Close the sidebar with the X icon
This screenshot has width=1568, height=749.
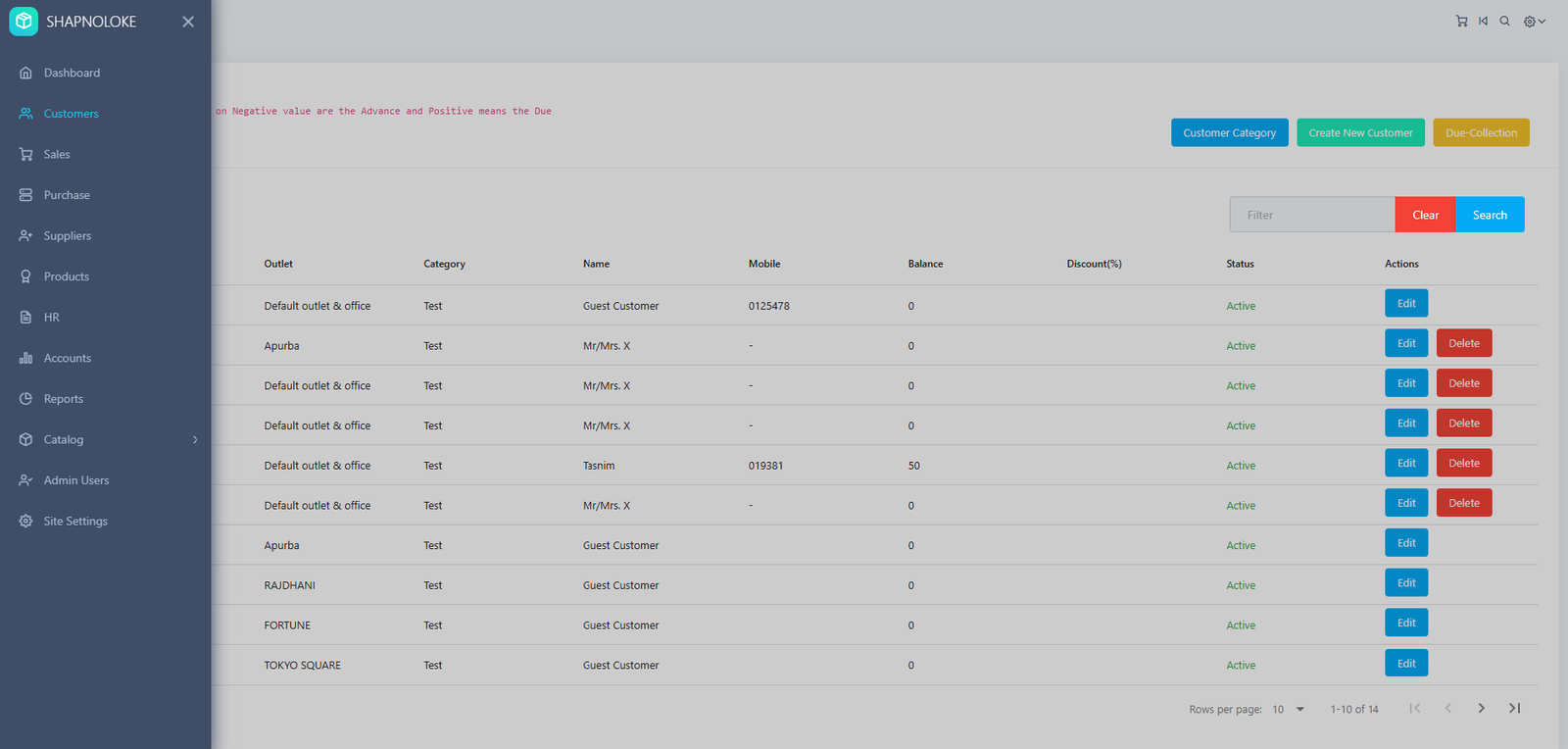(188, 22)
